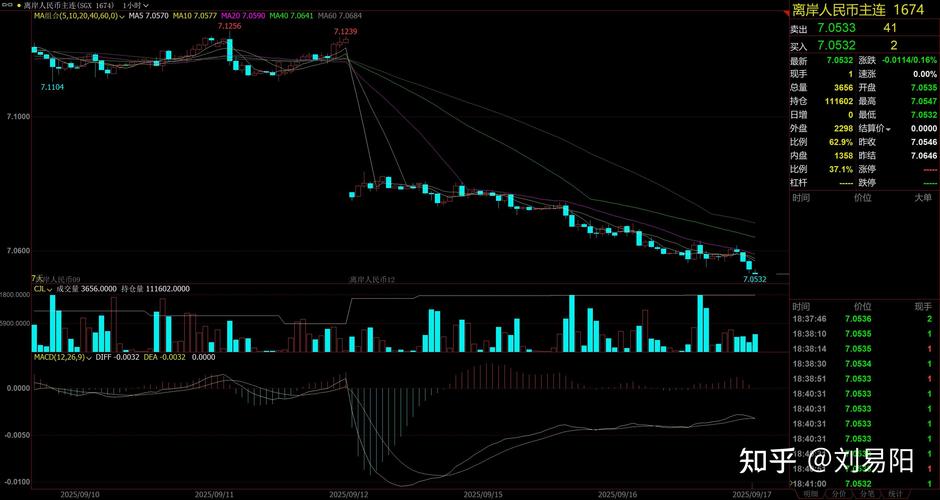Image resolution: width=940 pixels, height=500 pixels.
Task: Click the 大单 column header
Action: point(922,198)
